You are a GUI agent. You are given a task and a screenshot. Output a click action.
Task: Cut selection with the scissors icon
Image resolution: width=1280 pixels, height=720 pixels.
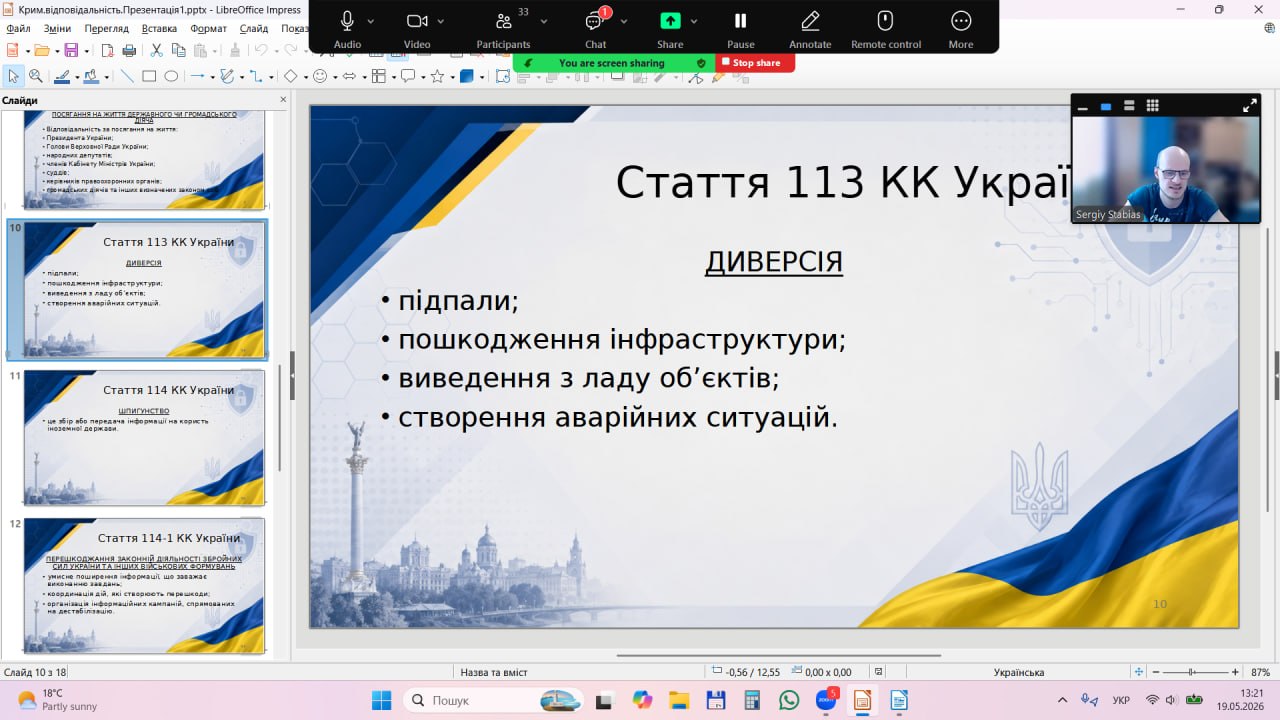tap(156, 50)
